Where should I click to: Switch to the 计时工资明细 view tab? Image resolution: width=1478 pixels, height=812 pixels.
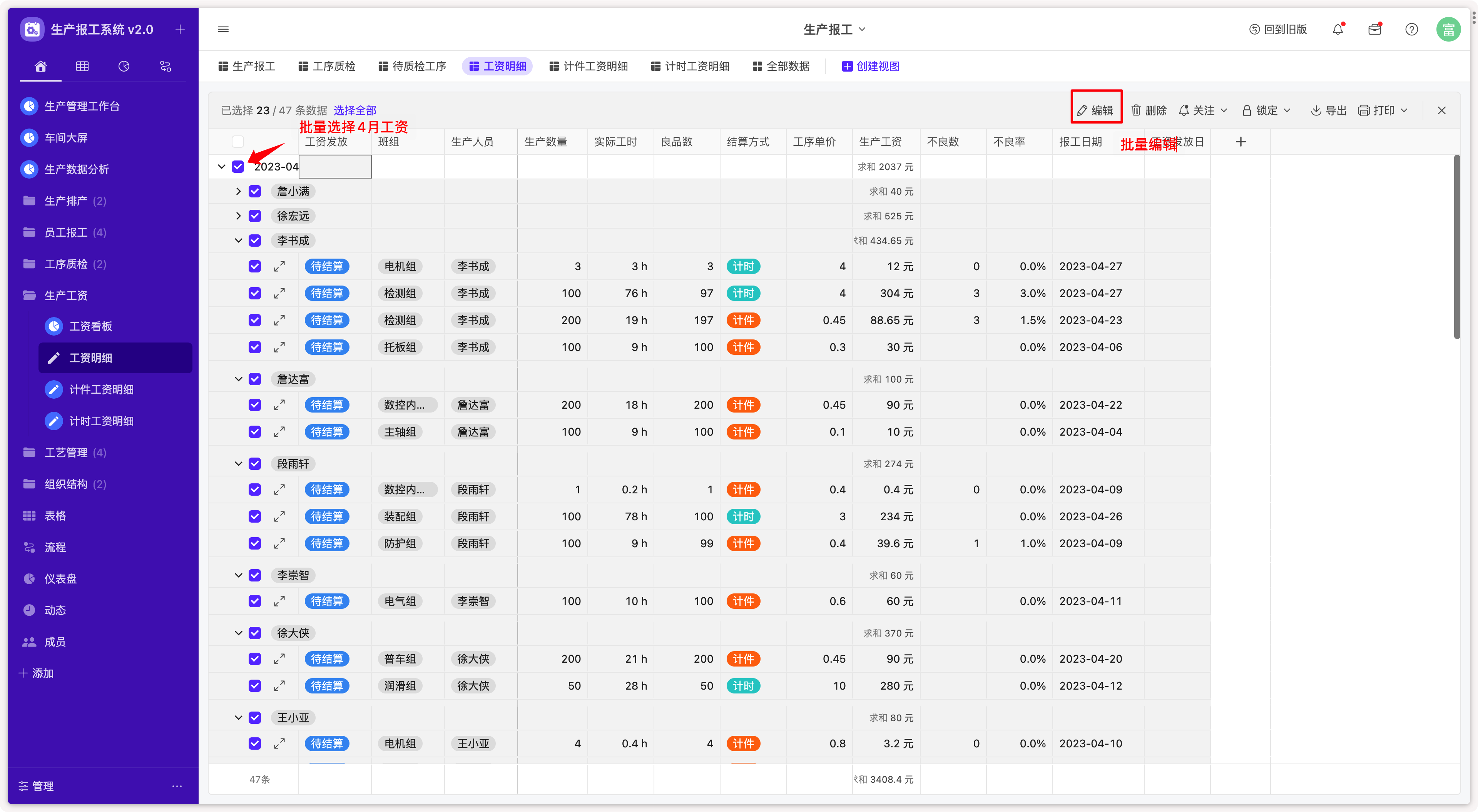pyautogui.click(x=690, y=66)
